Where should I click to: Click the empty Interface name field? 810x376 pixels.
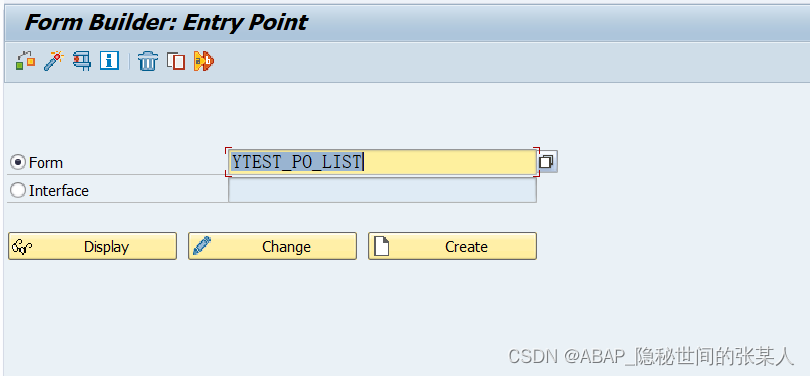[x=382, y=191]
